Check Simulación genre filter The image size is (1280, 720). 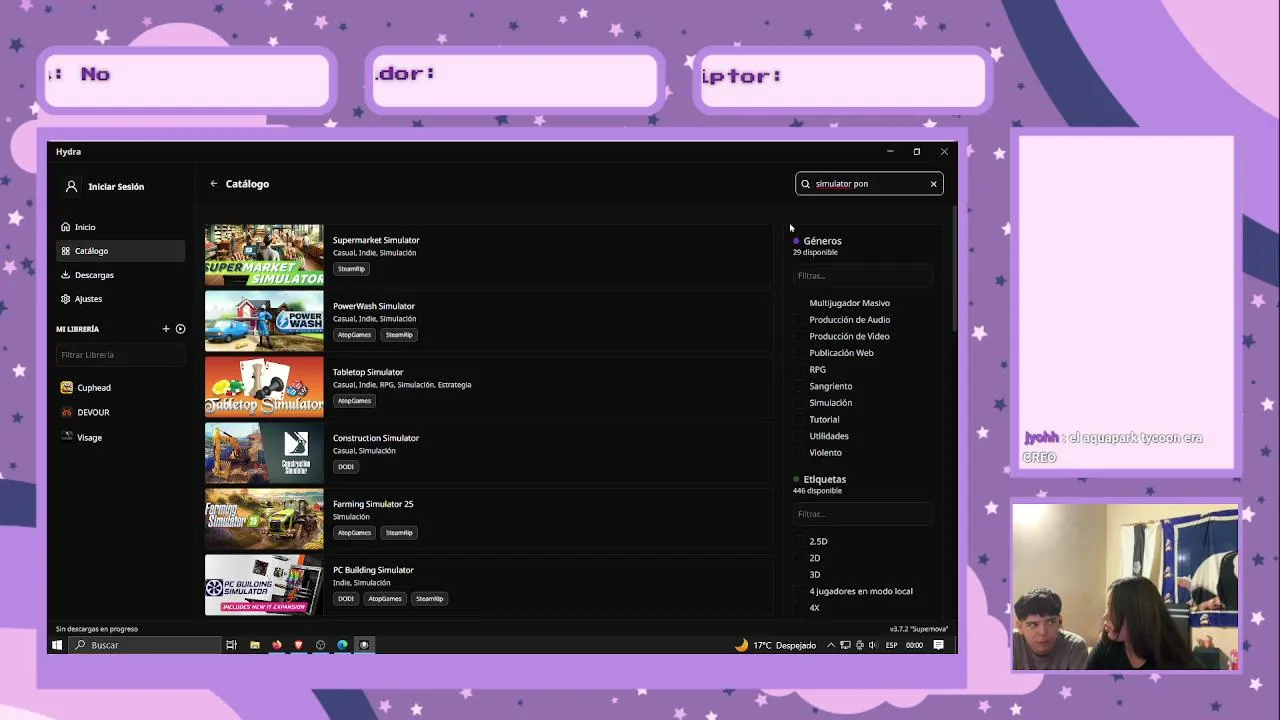click(x=799, y=403)
